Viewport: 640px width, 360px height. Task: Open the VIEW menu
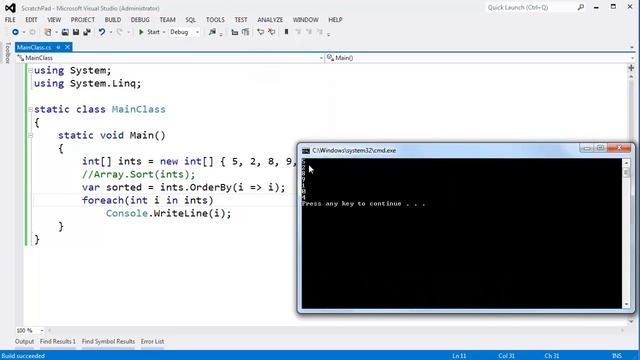[x=54, y=20]
